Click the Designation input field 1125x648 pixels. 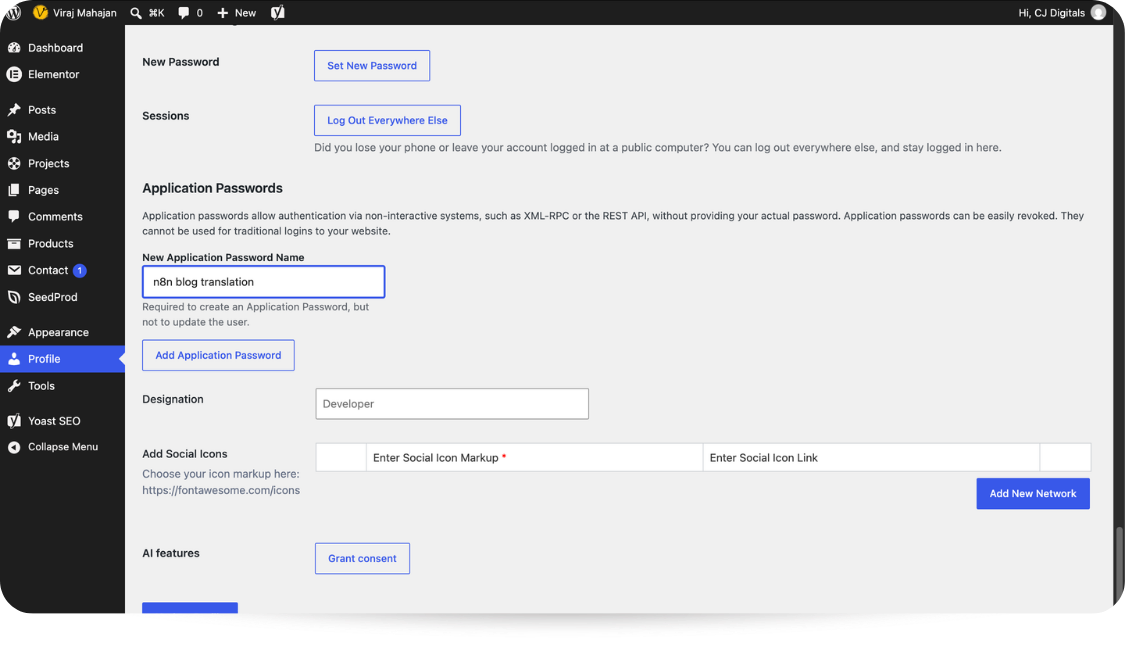452,404
